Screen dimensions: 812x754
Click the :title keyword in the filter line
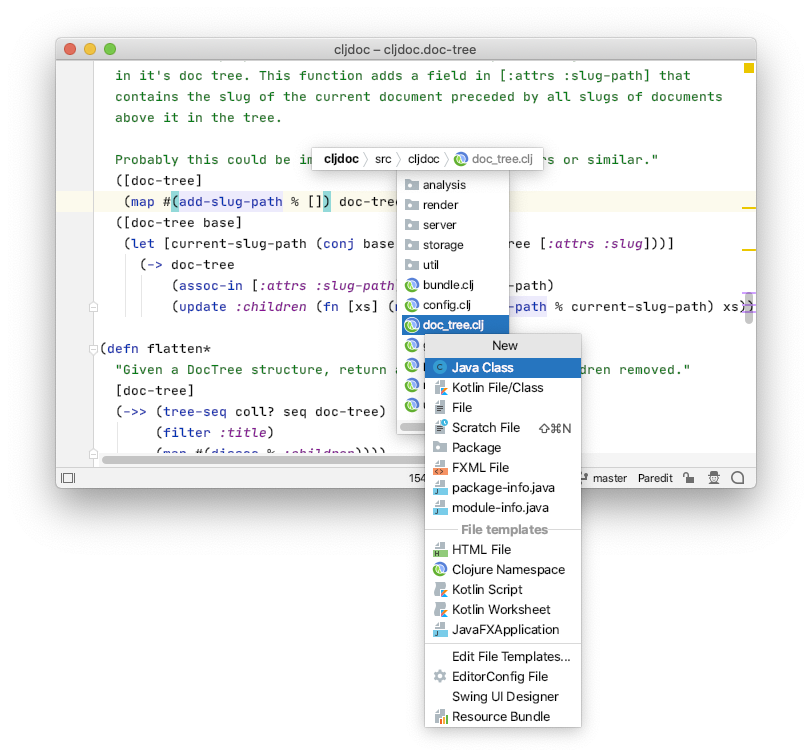242,433
